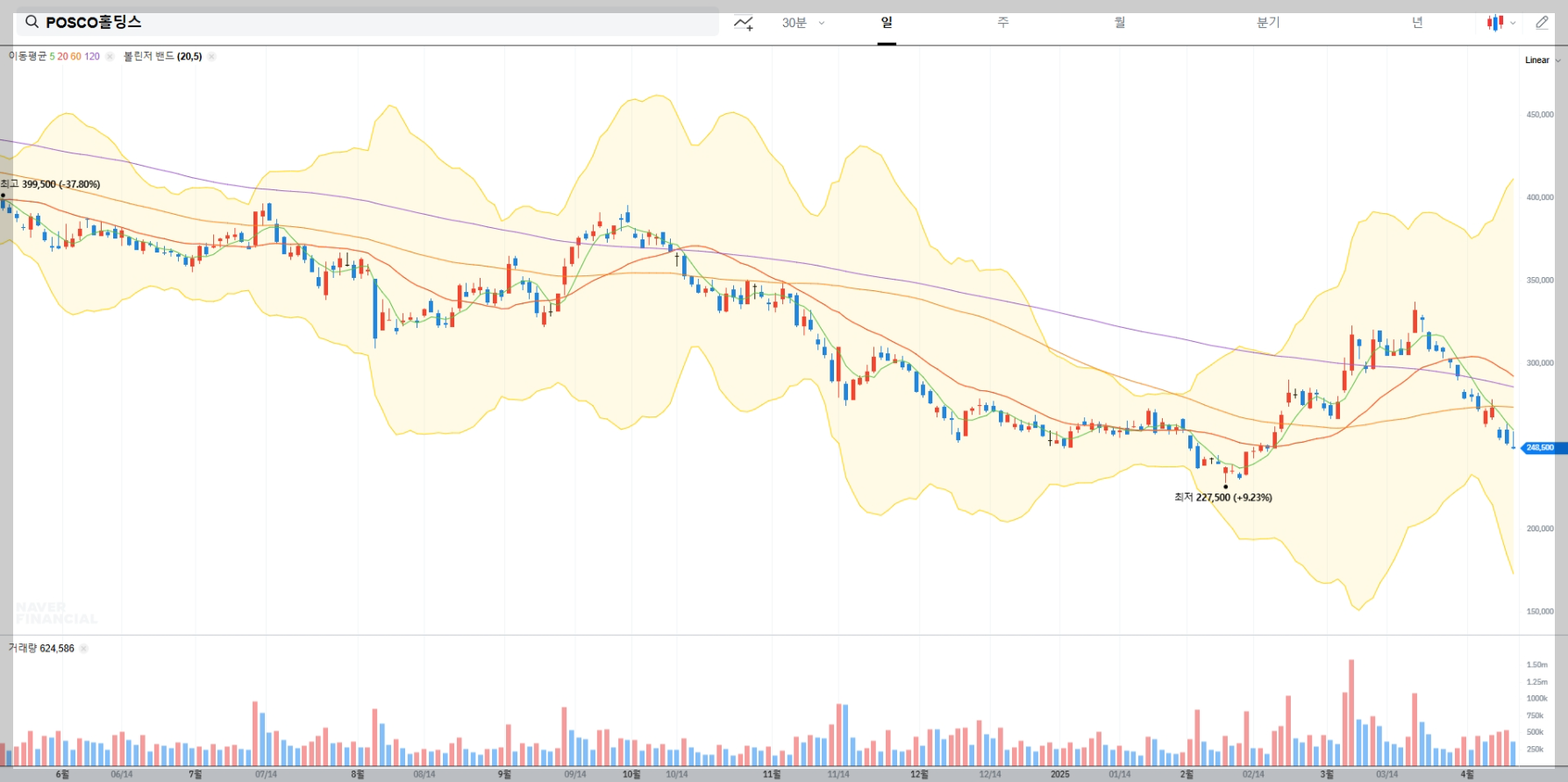Click the 거래량 624,586 label
The height and width of the screenshot is (782, 1568).
(x=41, y=649)
